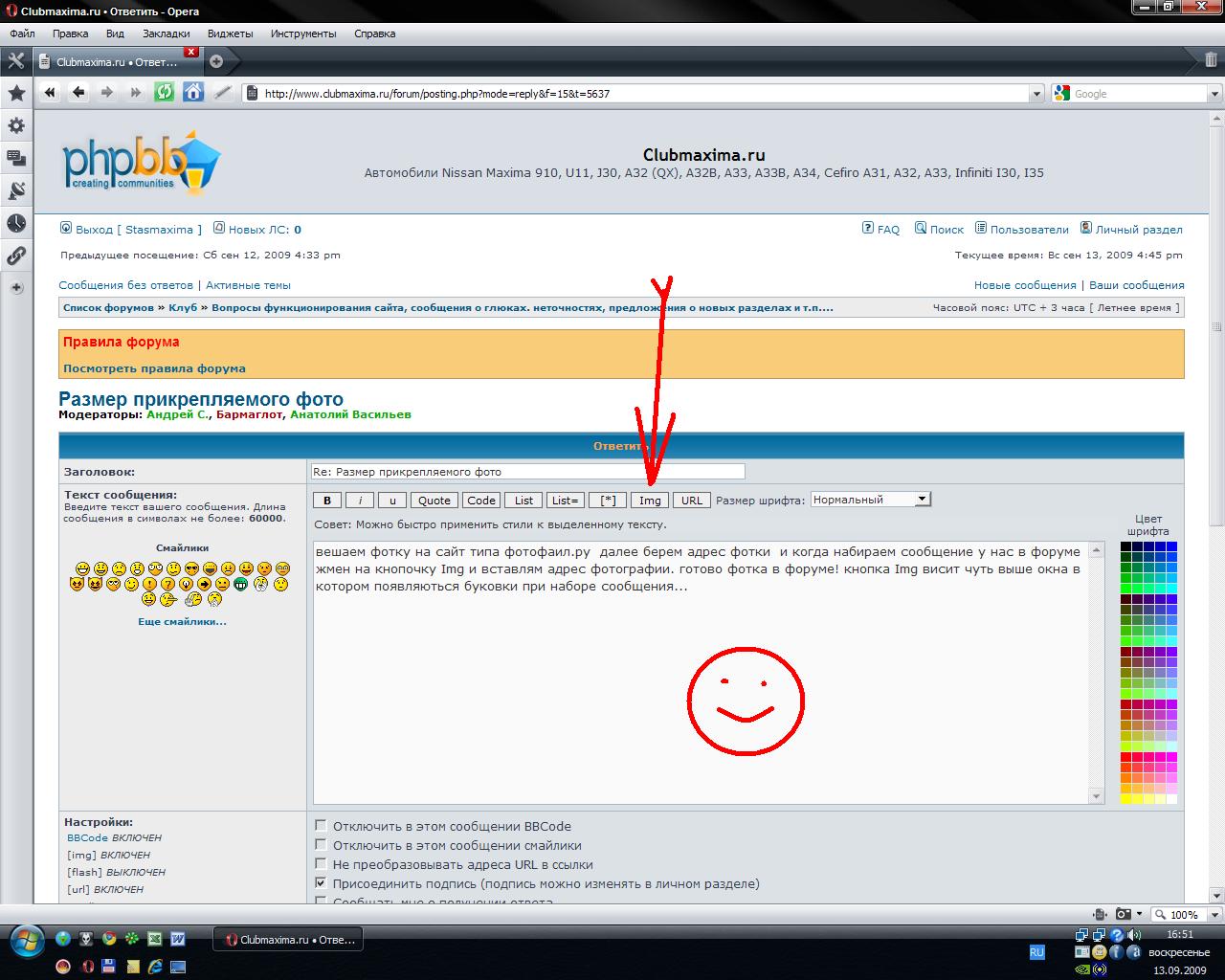The width and height of the screenshot is (1225, 980).
Task: Expand the address bar URL dropdown
Action: [1036, 94]
